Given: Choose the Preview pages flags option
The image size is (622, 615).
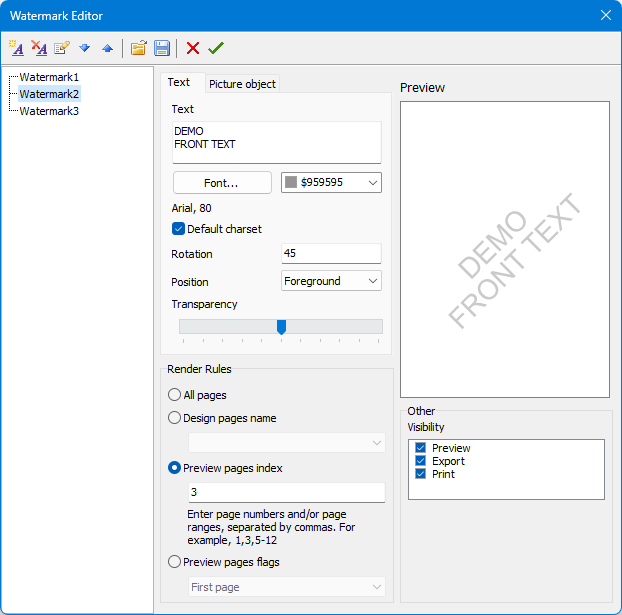Looking at the screenshot, I should [175, 562].
